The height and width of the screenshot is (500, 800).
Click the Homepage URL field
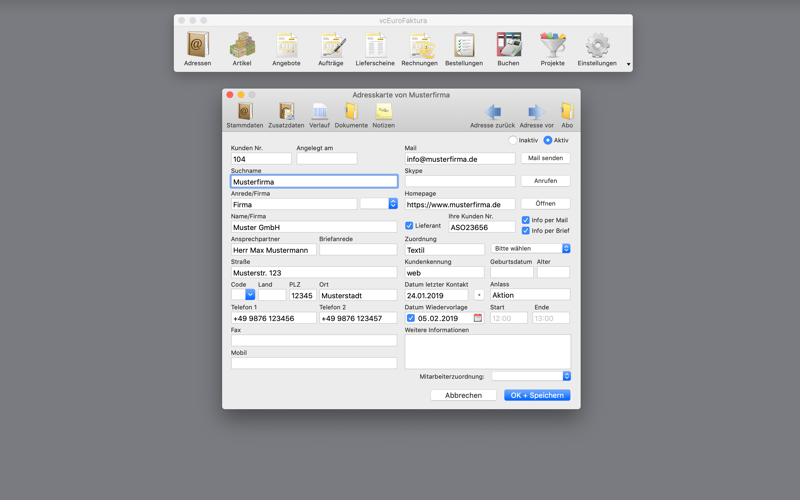tap(460, 204)
